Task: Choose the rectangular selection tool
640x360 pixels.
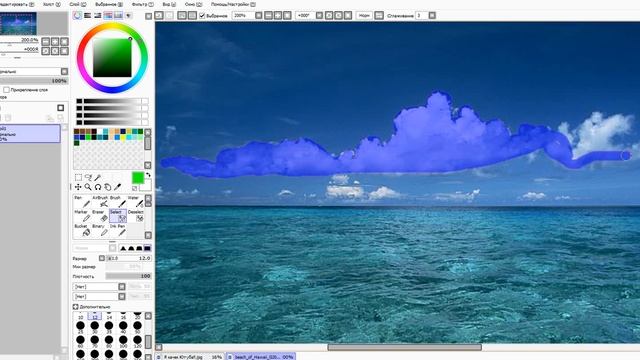Action: click(78, 178)
